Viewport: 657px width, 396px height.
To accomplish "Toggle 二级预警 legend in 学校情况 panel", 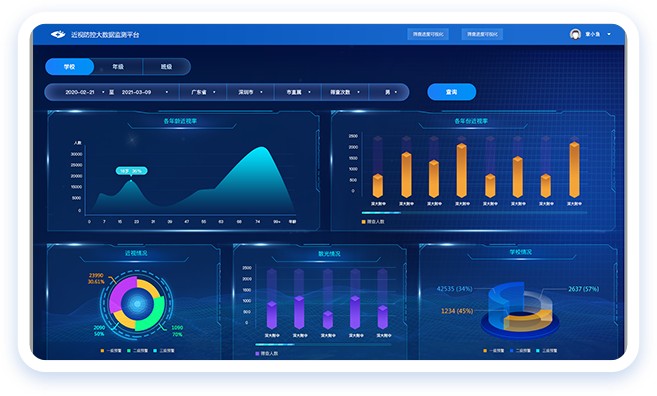I will point(520,351).
